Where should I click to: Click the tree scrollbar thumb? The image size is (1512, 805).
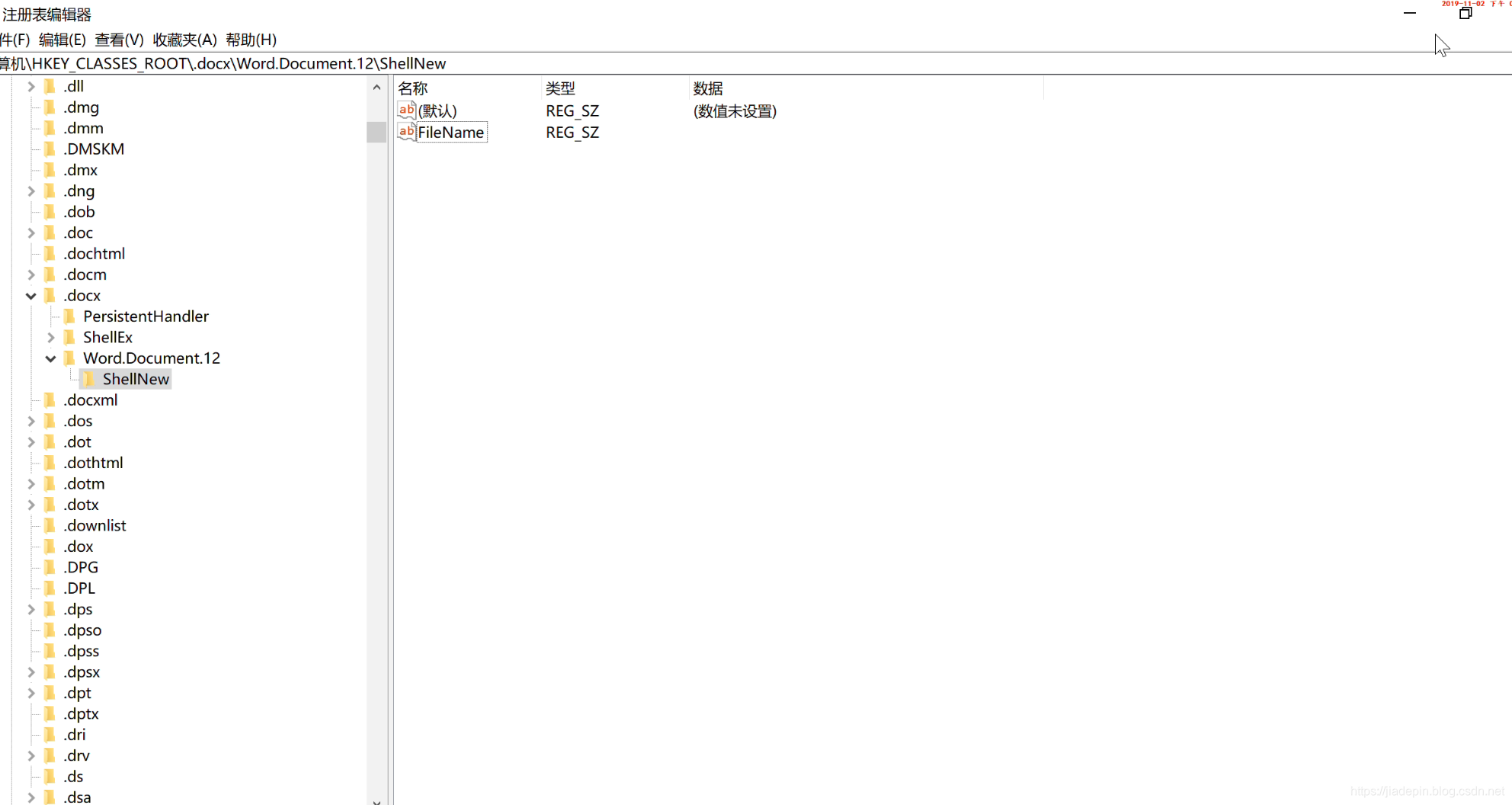376,132
